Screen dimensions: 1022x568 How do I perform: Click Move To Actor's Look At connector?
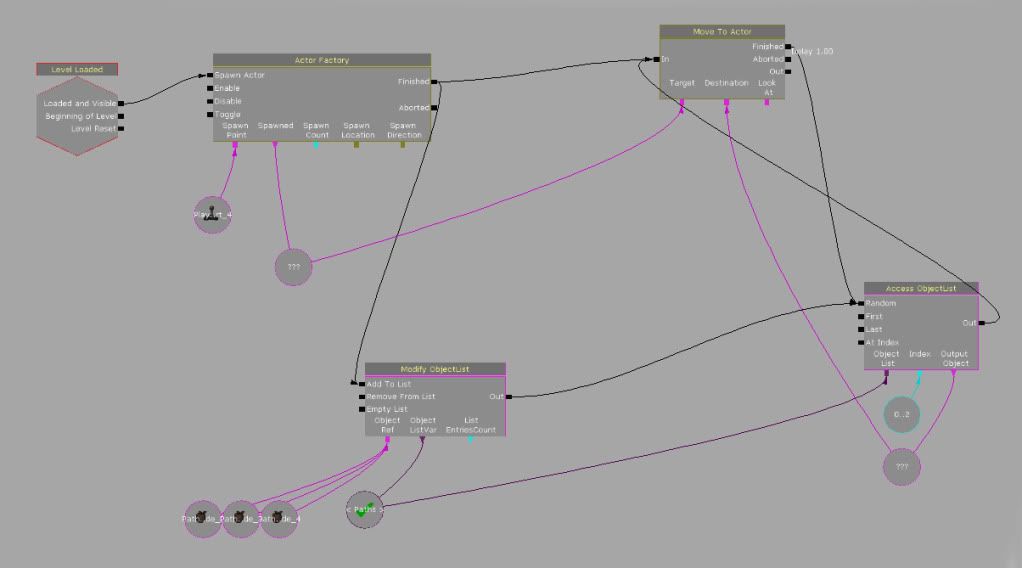click(766, 102)
